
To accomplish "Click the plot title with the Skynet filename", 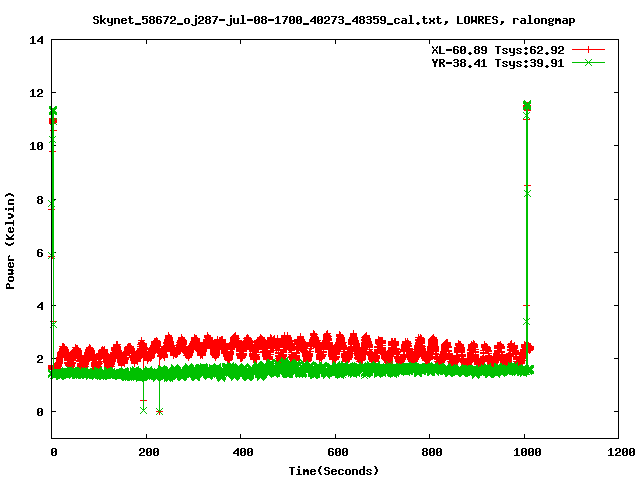I will (x=333, y=20).
